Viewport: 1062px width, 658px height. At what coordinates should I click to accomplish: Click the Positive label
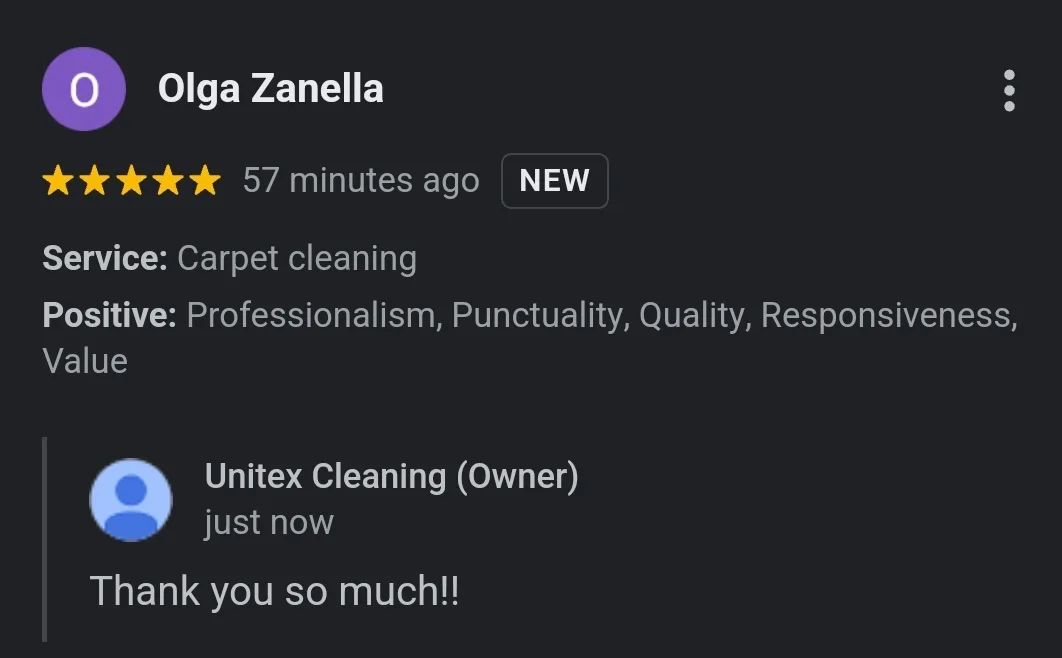coord(110,315)
